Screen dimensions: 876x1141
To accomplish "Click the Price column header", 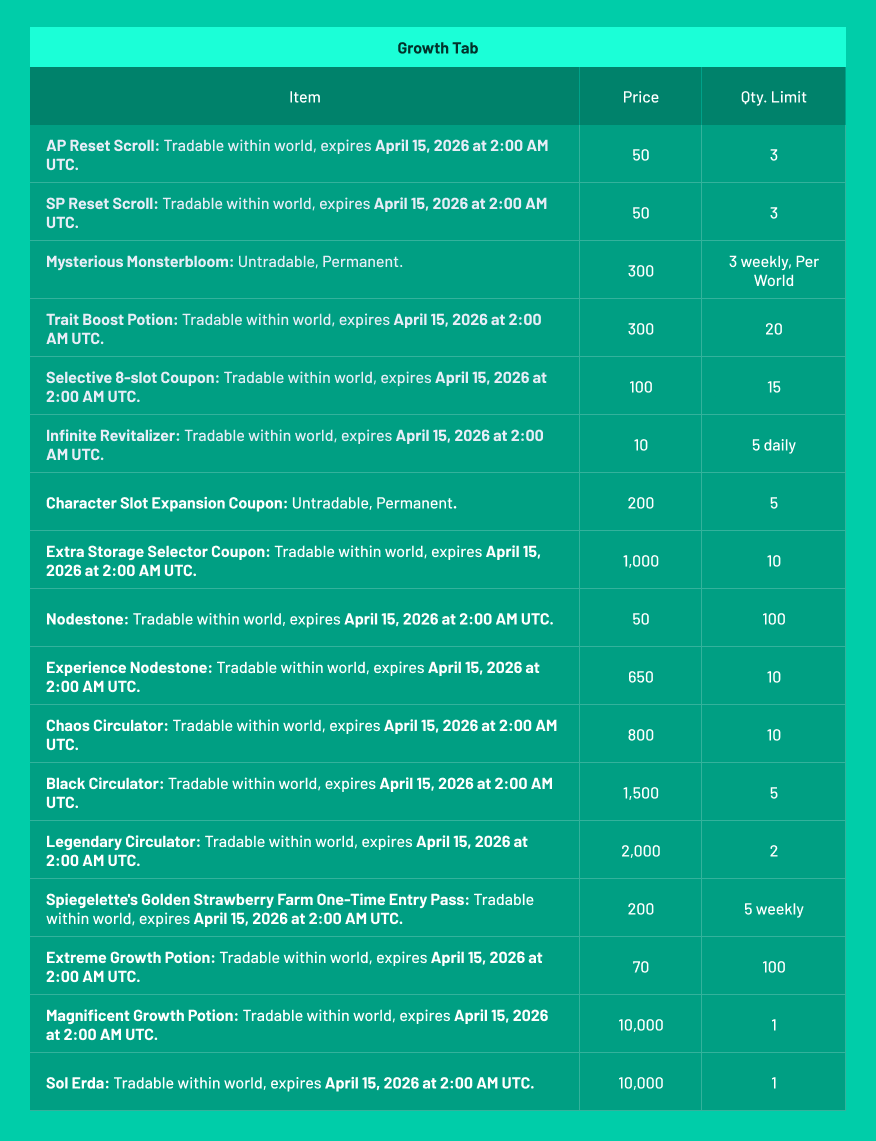I will (x=640, y=97).
